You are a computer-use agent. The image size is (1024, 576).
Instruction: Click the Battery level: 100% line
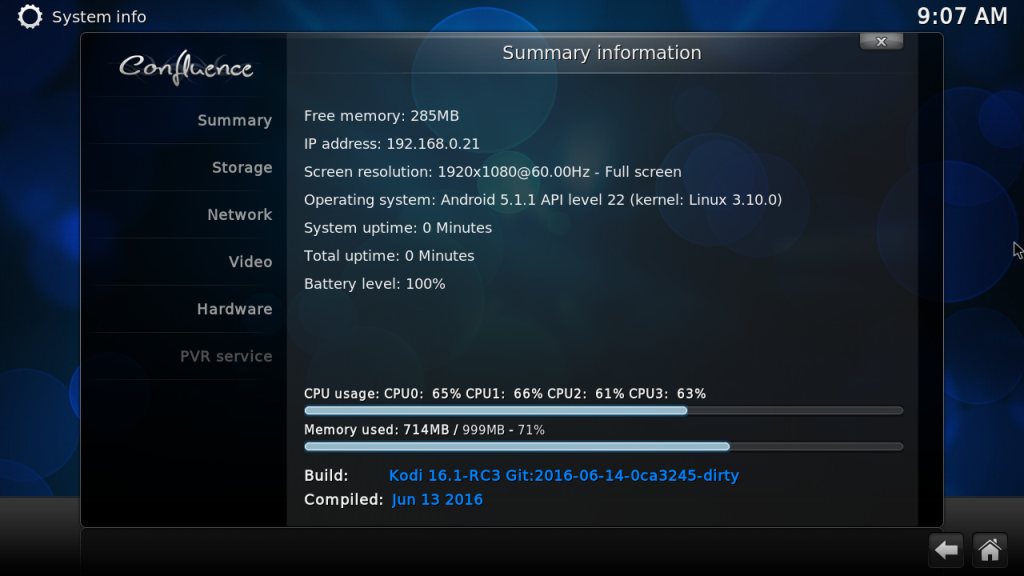click(375, 284)
